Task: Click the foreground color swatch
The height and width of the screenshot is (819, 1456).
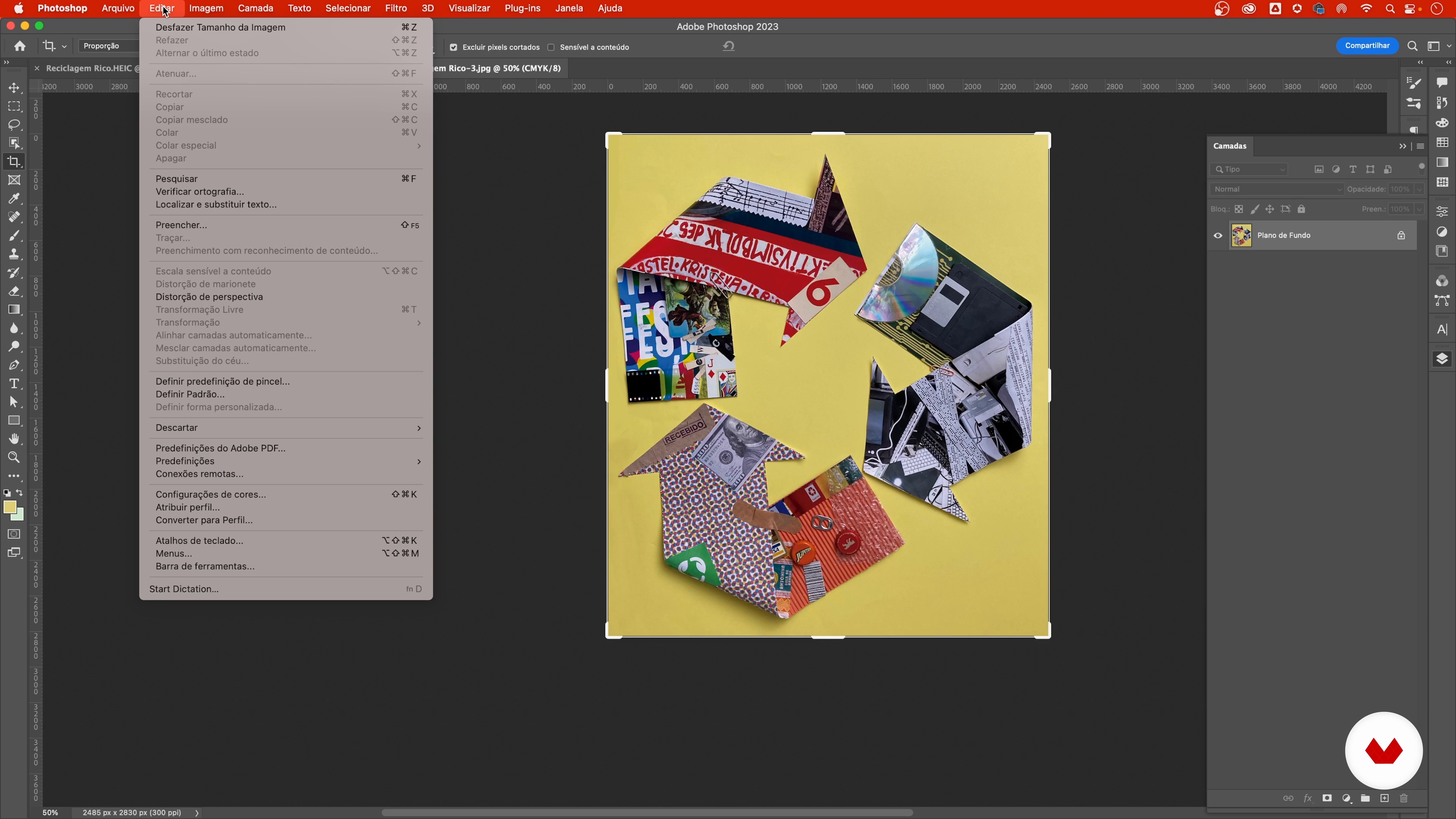Action: pos(9,507)
